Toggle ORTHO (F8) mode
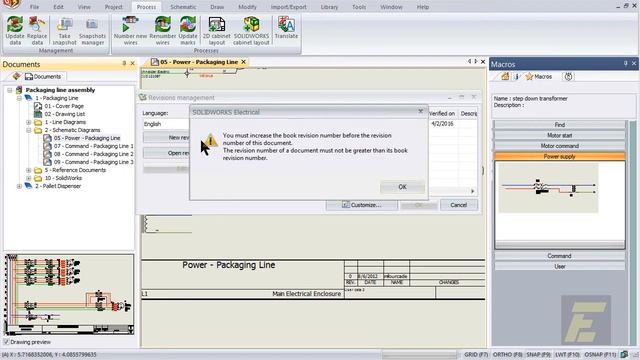The image size is (640, 360). [x=507, y=355]
